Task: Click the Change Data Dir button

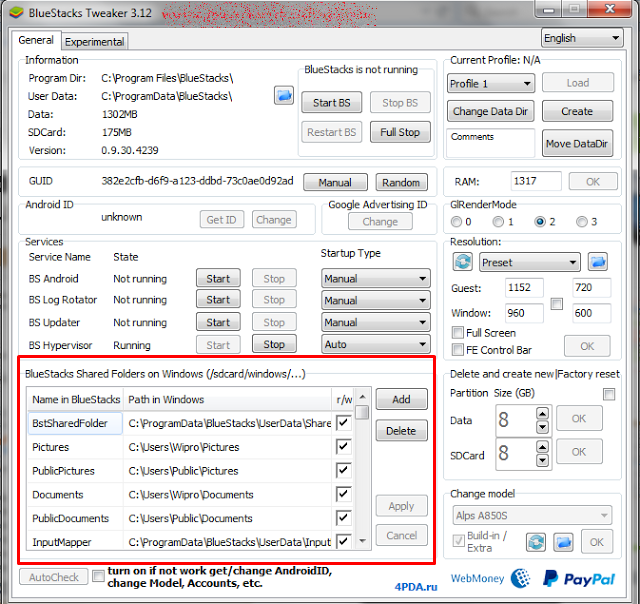Action: (490, 111)
